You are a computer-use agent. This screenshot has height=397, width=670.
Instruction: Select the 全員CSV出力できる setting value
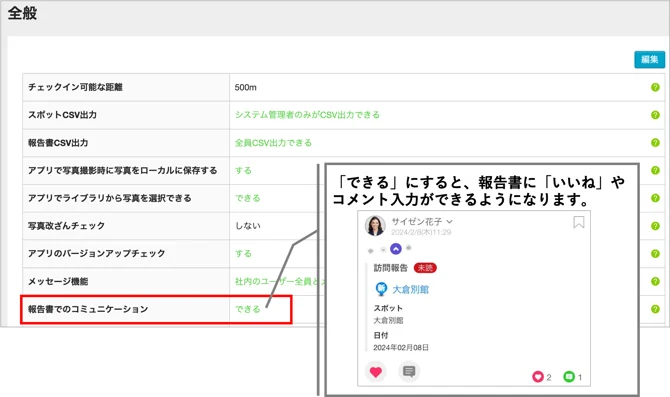[x=273, y=143]
